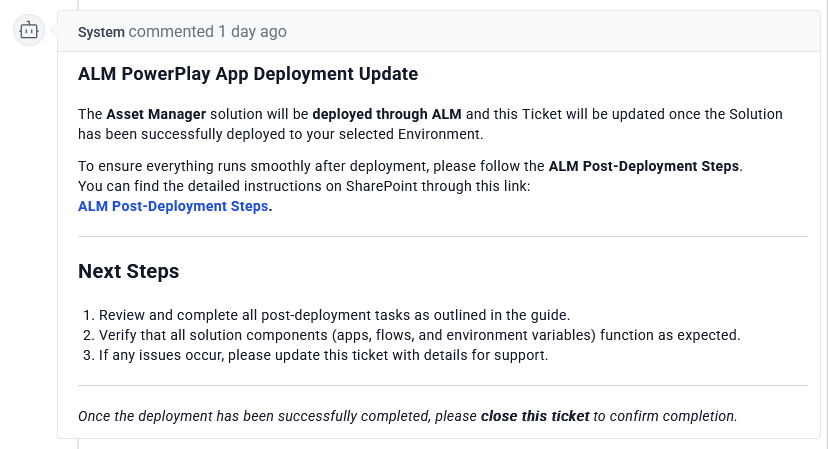Click the divider line above Next Steps
This screenshot has height=449, width=828.
click(x=442, y=237)
